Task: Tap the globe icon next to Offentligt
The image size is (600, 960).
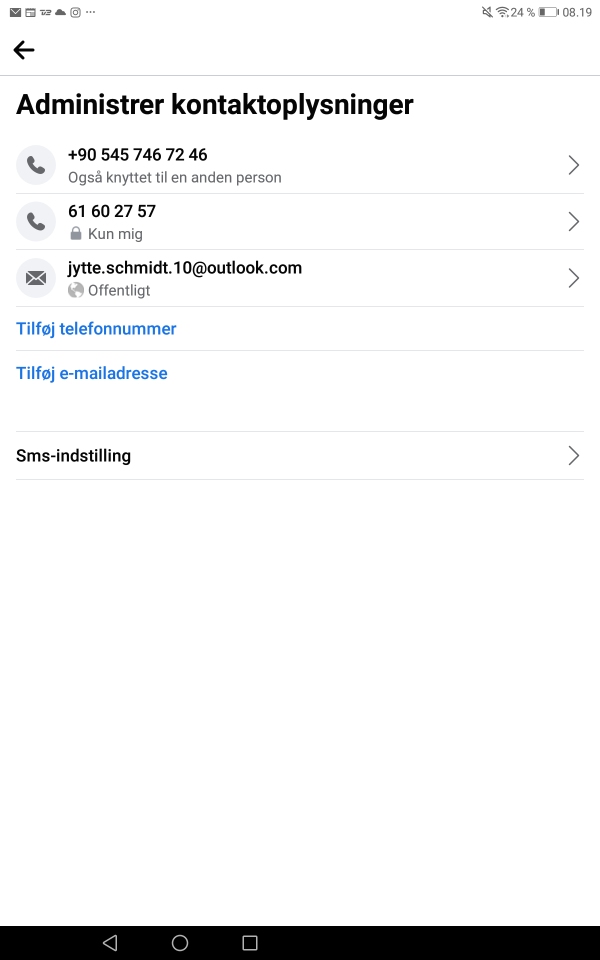Action: coord(76,290)
